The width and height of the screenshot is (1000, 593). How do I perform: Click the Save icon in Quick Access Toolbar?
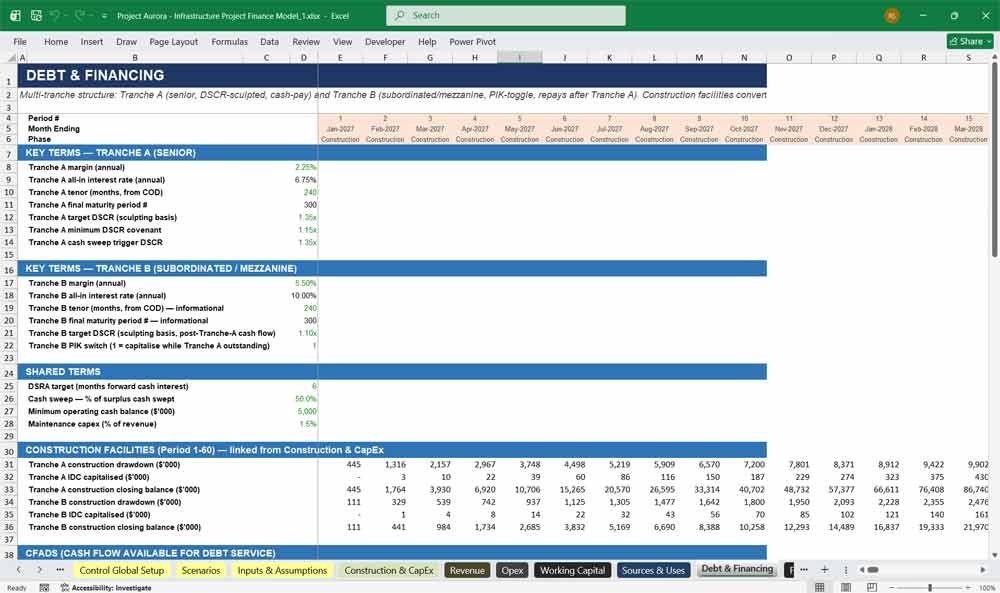click(x=36, y=15)
